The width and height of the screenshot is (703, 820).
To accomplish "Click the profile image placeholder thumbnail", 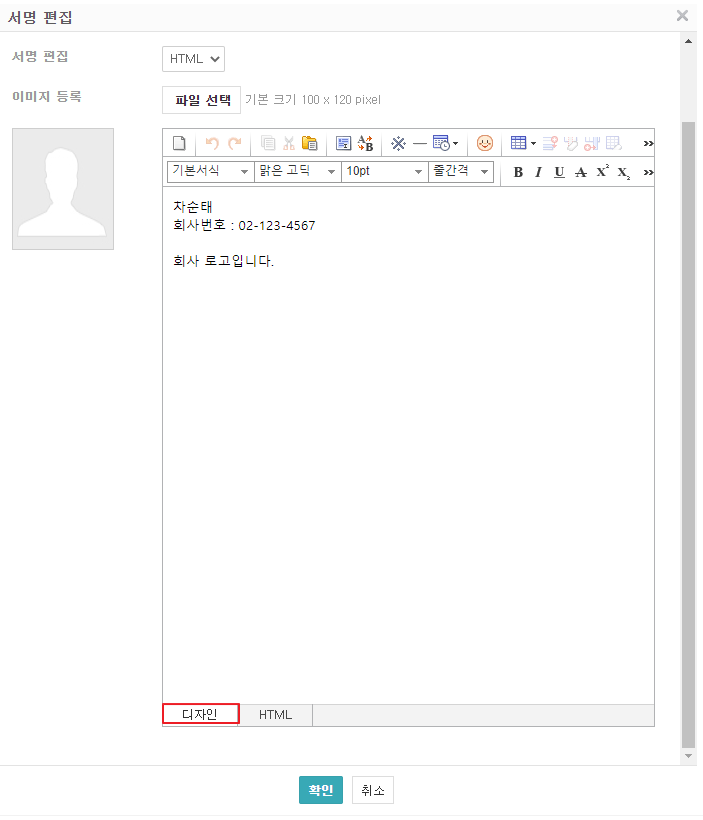I will tap(63, 189).
